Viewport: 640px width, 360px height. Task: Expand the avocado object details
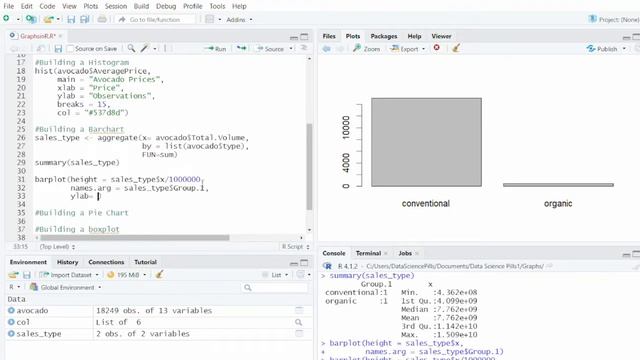coord(11,310)
